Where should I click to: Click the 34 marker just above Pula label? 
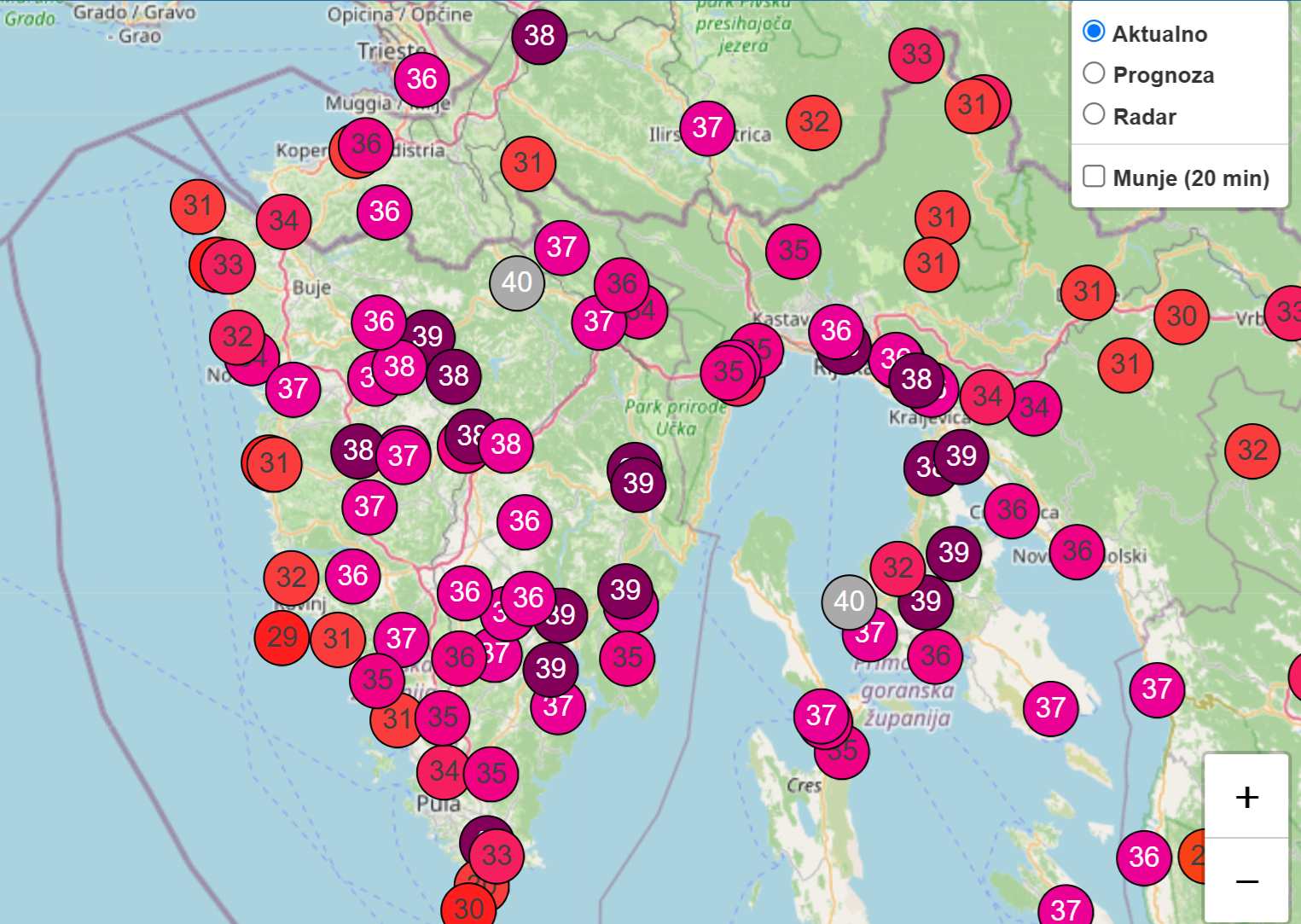pyautogui.click(x=444, y=771)
